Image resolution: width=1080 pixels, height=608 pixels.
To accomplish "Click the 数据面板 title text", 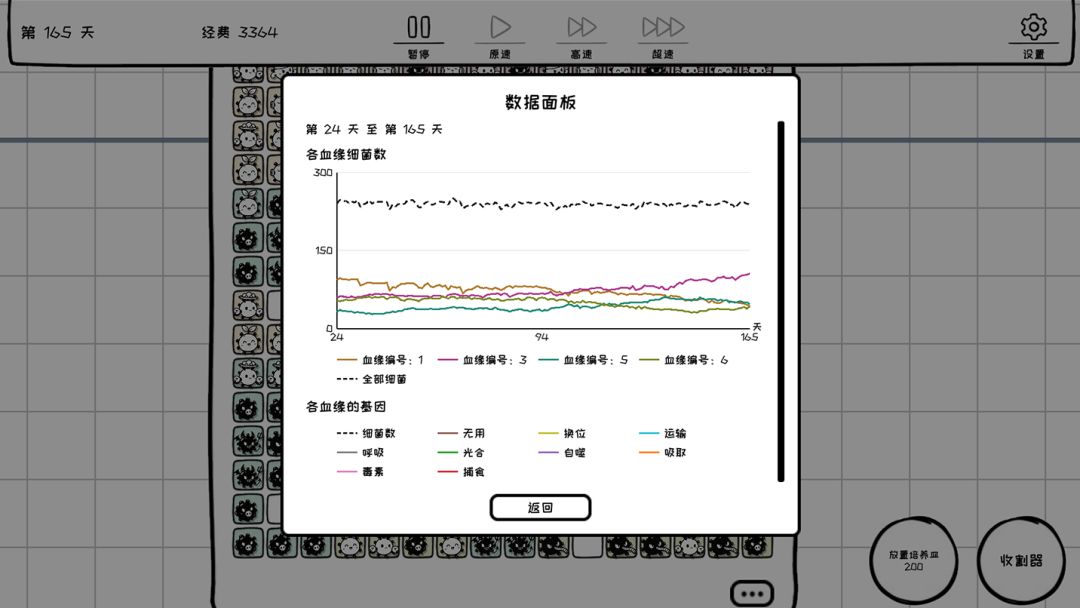I will (x=541, y=103).
